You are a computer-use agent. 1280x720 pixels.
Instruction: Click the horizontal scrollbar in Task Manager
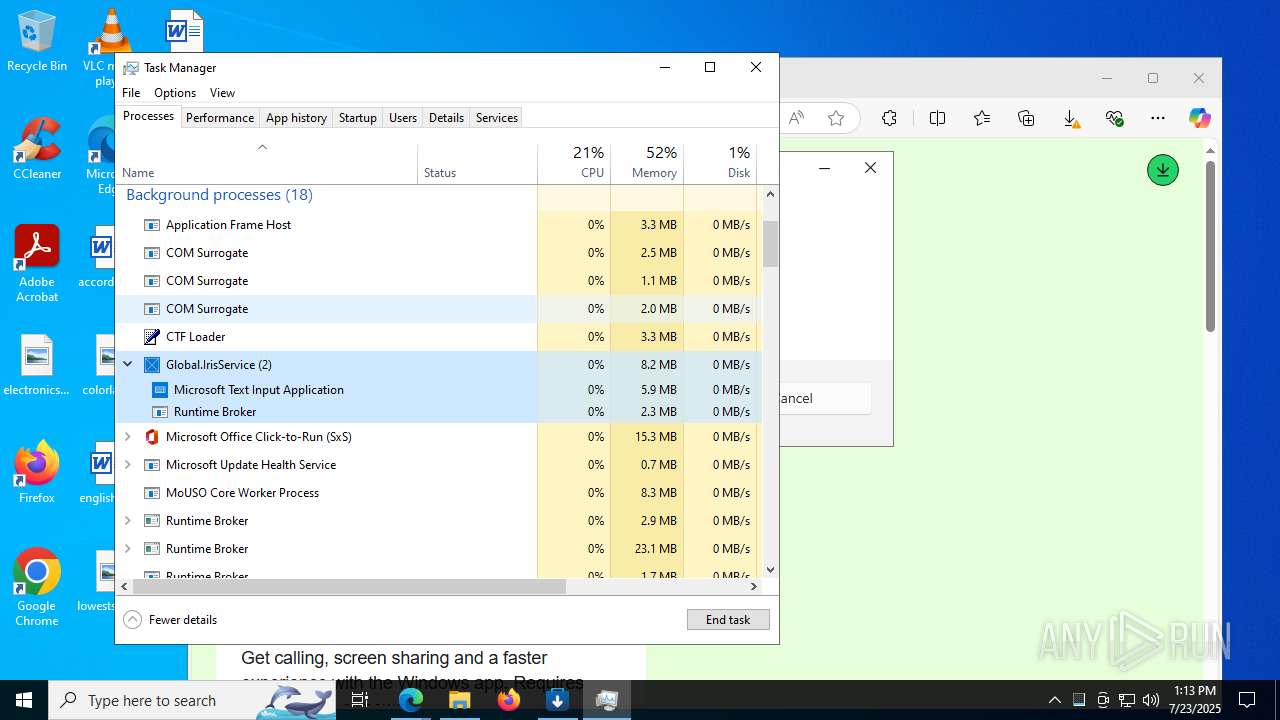[x=349, y=587]
